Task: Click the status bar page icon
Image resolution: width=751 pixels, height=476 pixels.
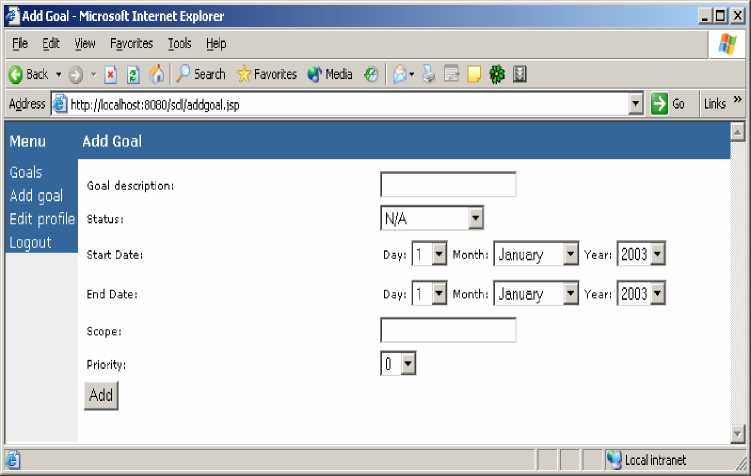Action: 12,460
